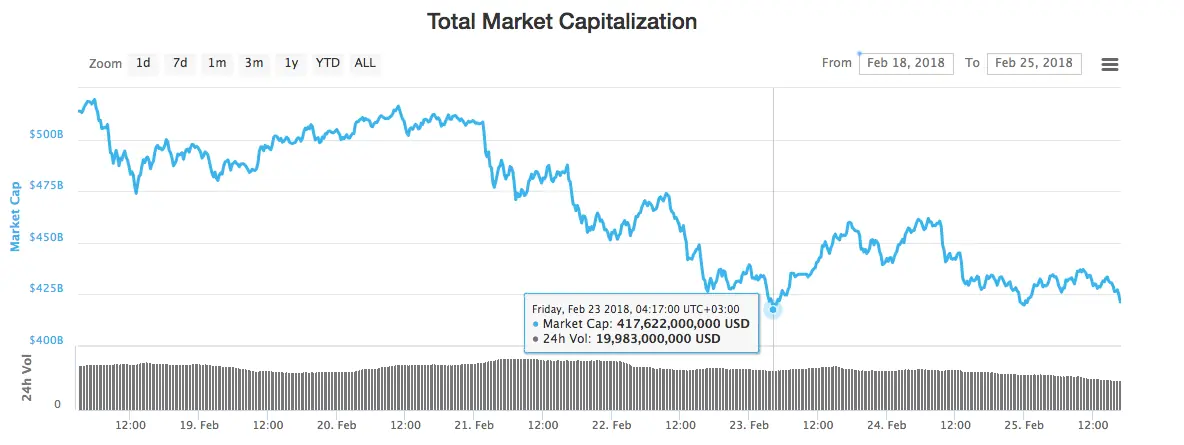The height and width of the screenshot is (445, 1184).
Task: Edit the From date Feb 18, 2018
Action: point(906,63)
